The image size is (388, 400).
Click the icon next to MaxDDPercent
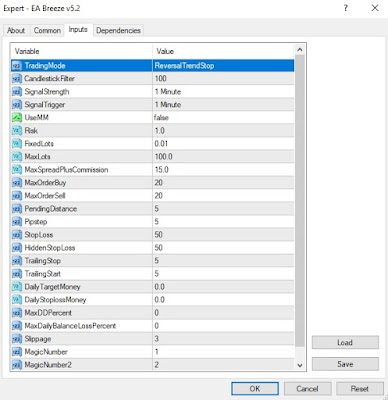(x=17, y=313)
